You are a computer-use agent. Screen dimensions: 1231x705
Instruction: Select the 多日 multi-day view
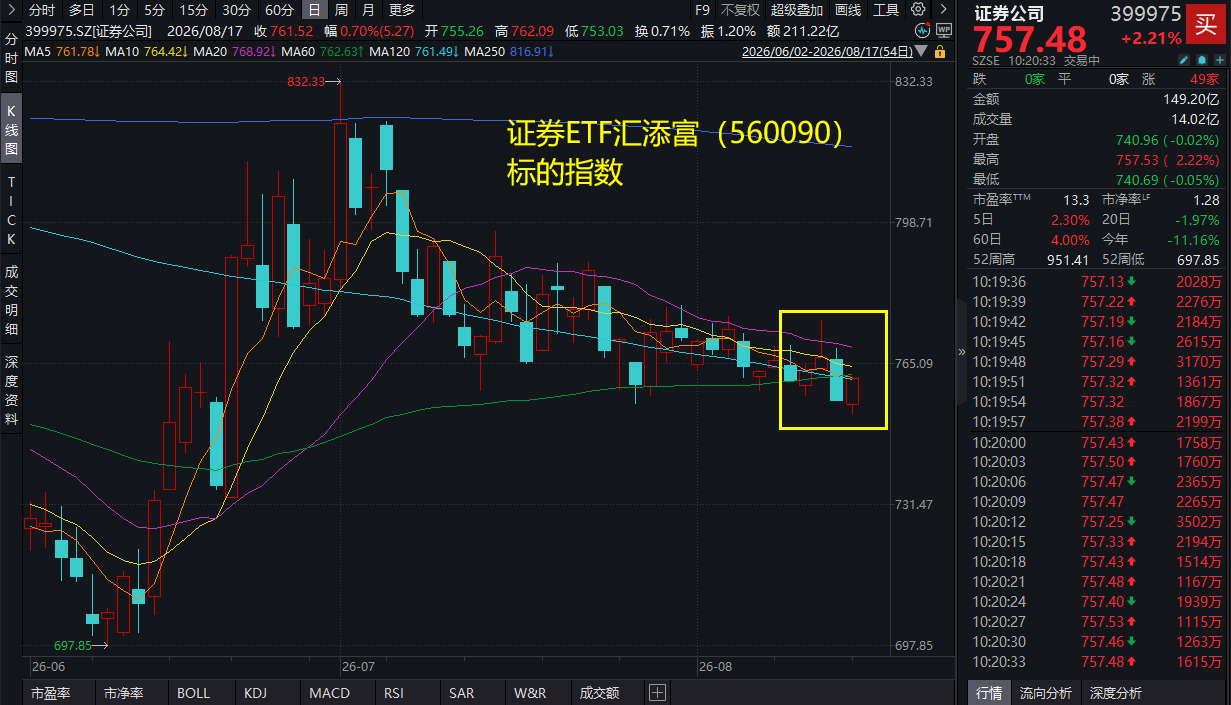(x=82, y=10)
